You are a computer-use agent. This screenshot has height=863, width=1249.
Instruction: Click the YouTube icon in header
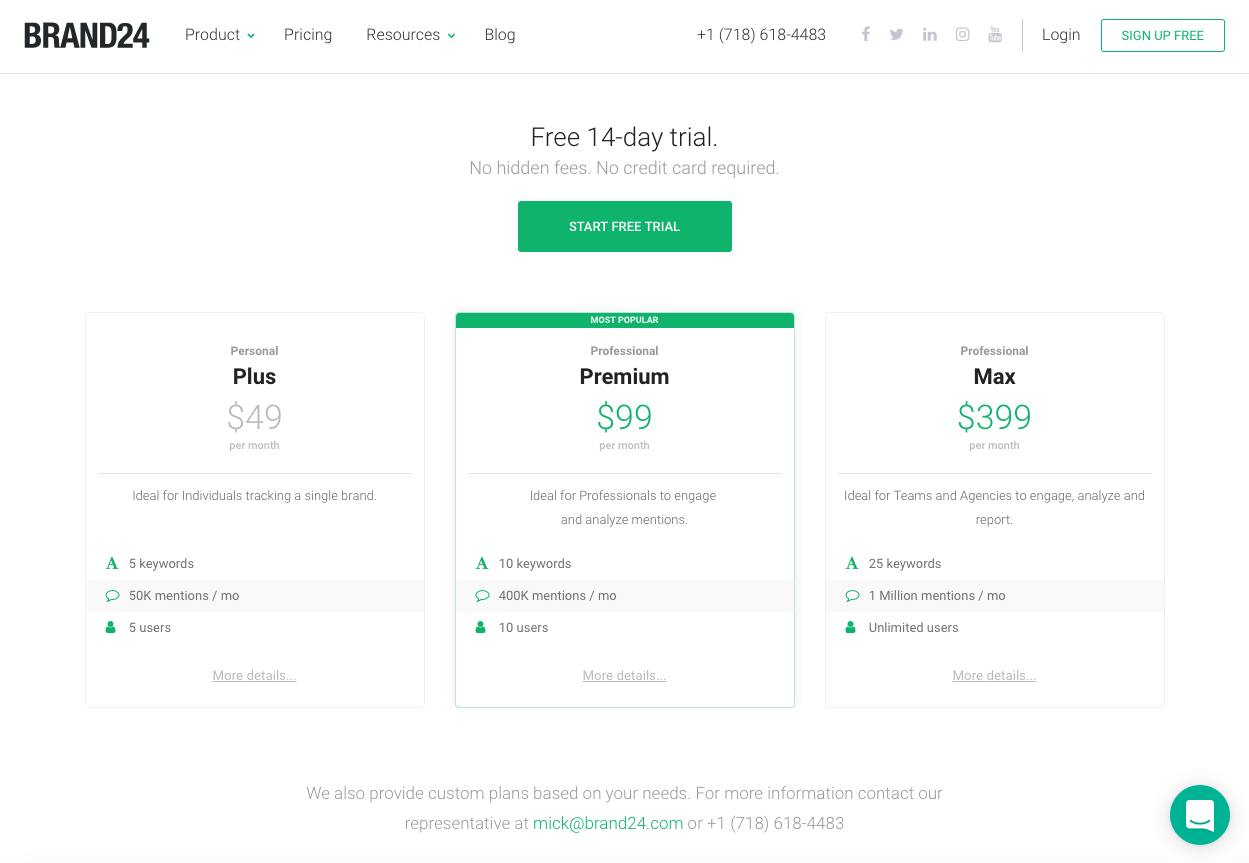pyautogui.click(x=995, y=35)
